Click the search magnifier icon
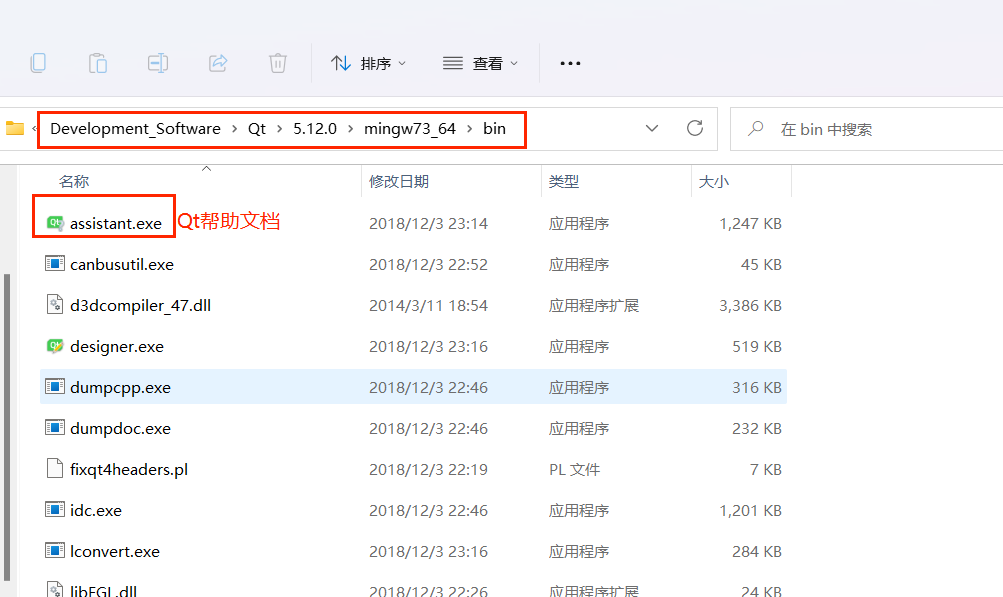 point(755,129)
